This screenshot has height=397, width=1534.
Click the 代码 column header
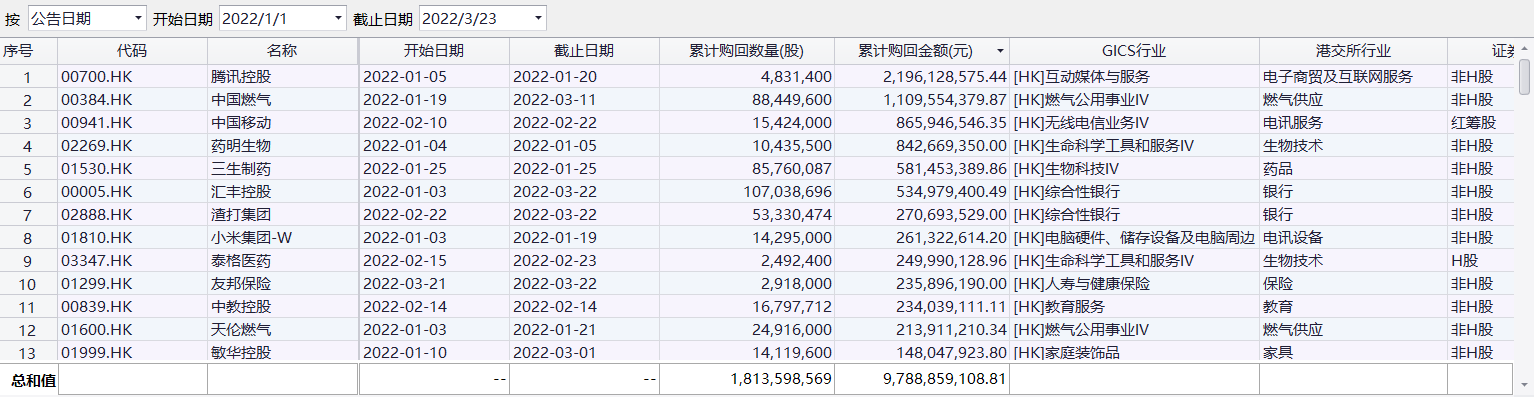tap(132, 51)
